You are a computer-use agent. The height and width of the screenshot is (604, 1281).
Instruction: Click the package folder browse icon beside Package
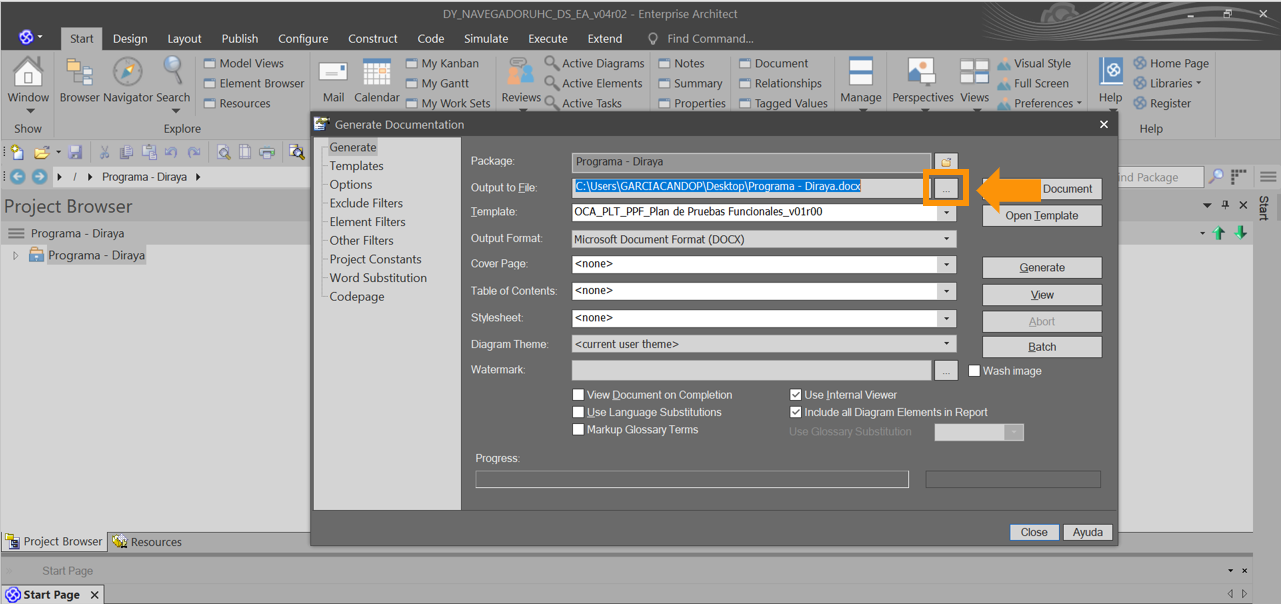click(x=946, y=162)
